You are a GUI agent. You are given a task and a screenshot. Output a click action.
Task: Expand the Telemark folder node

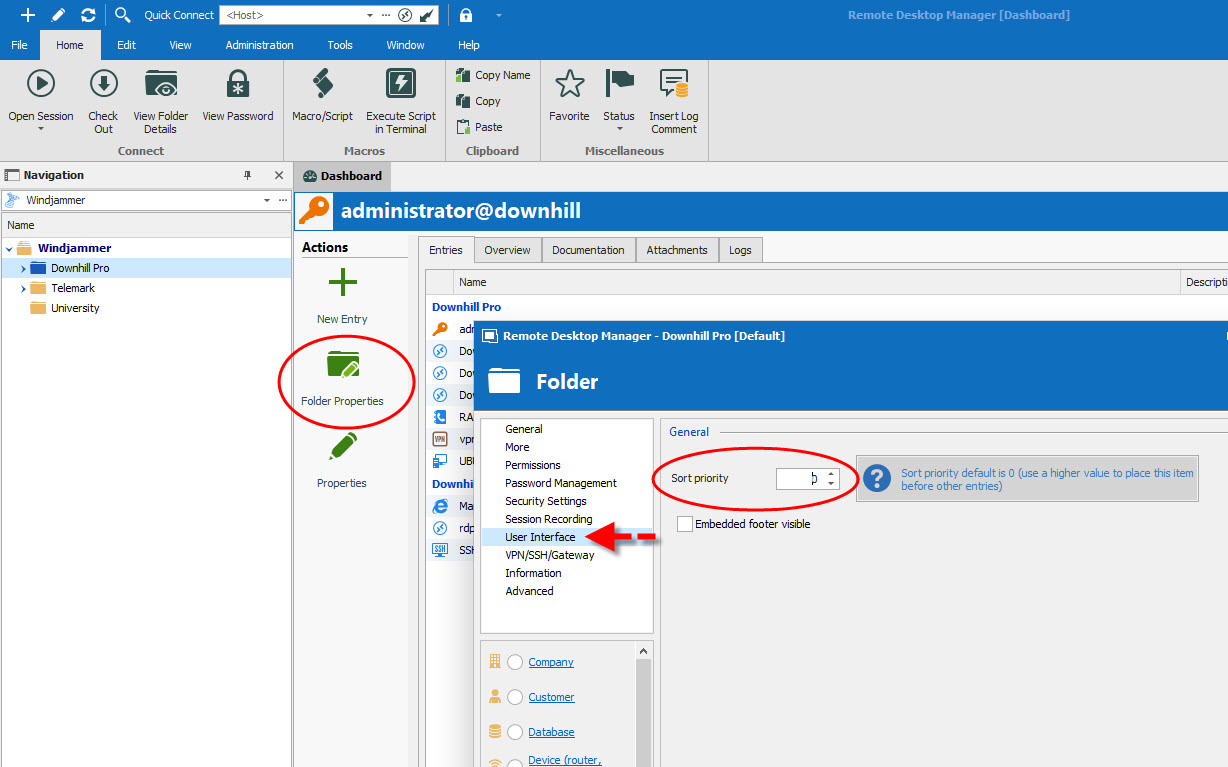[x=23, y=289]
